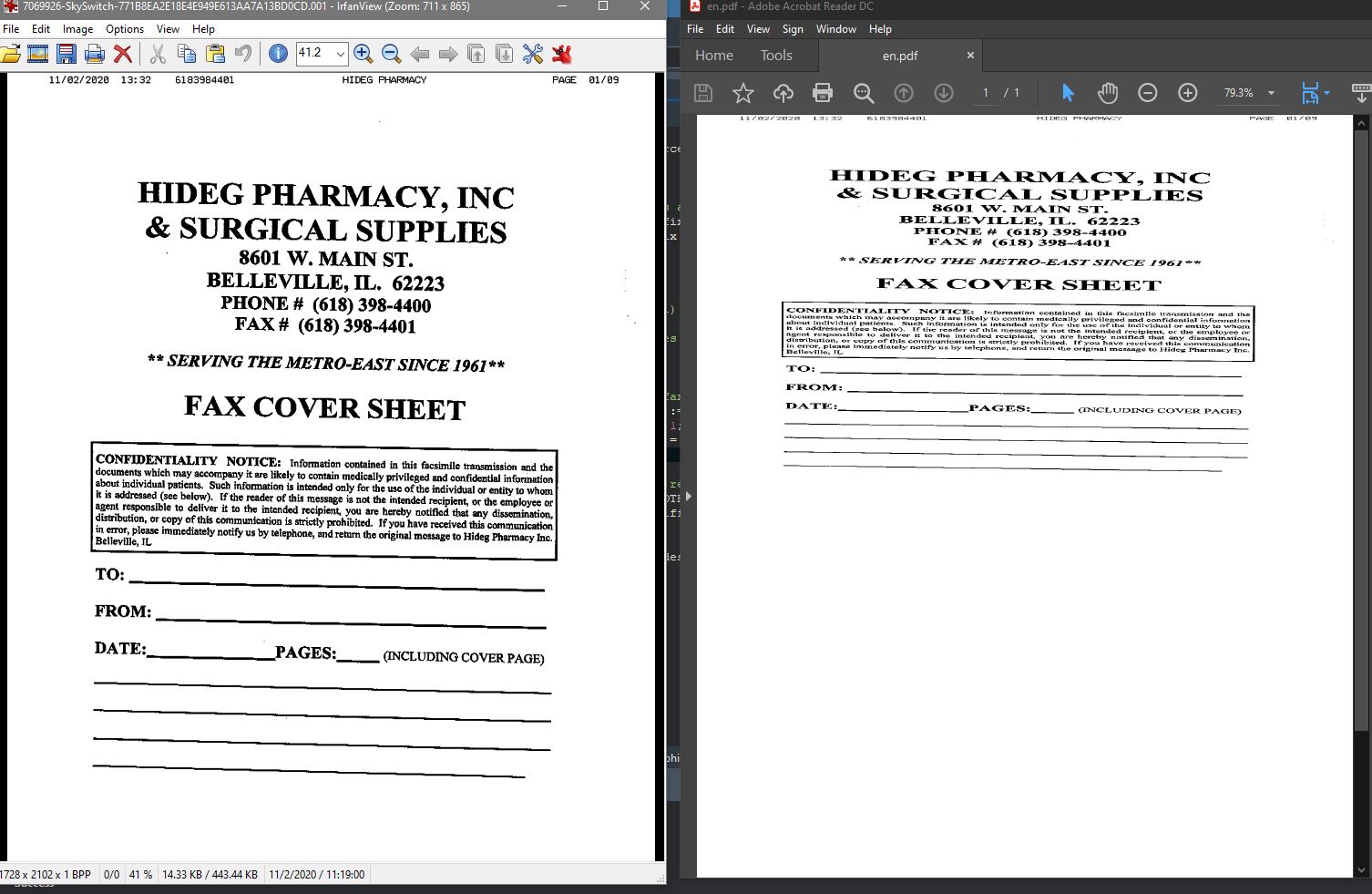Paste from clipboard in IrfanView toolbar
The width and height of the screenshot is (1372, 894).
coord(215,54)
